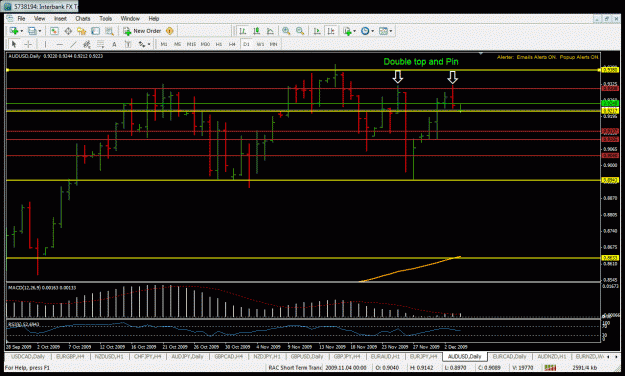The image size is (625, 376).
Task: Select the text tool (A)
Action: click(114, 44)
